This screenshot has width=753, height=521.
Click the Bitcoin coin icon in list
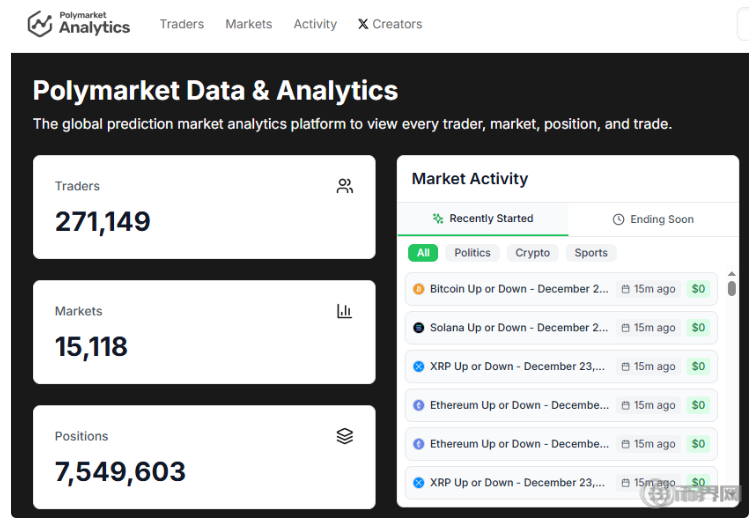(419, 289)
